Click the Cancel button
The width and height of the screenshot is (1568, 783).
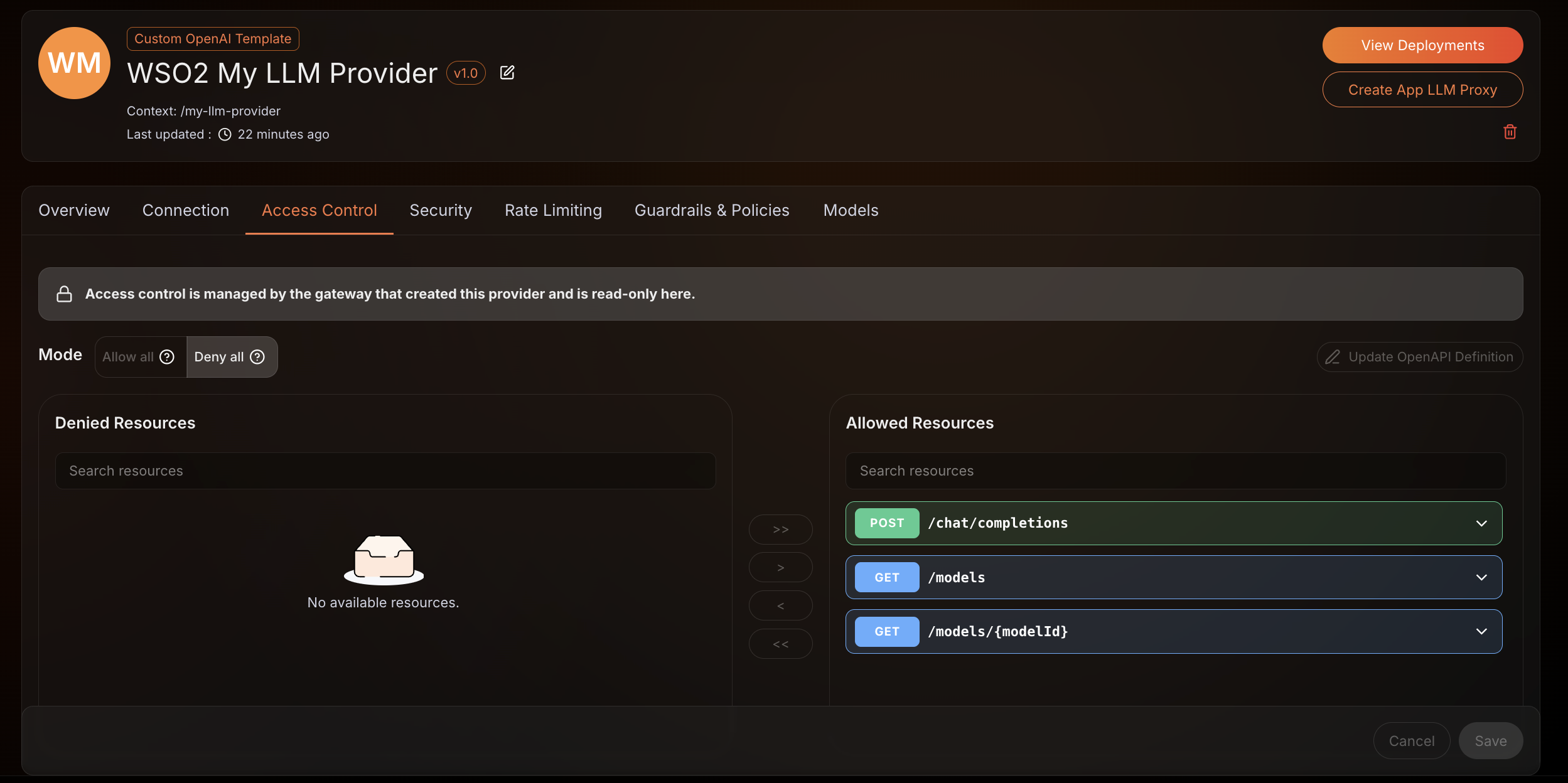(x=1412, y=741)
